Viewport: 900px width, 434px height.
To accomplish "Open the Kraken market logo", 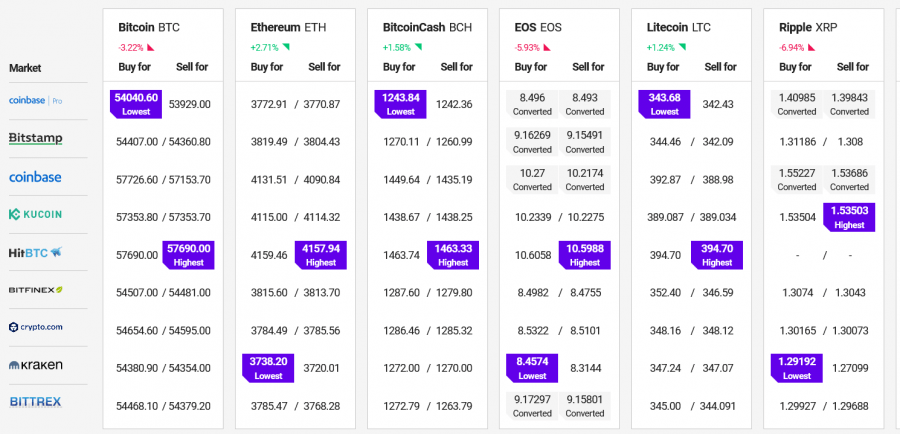I will [x=36, y=365].
